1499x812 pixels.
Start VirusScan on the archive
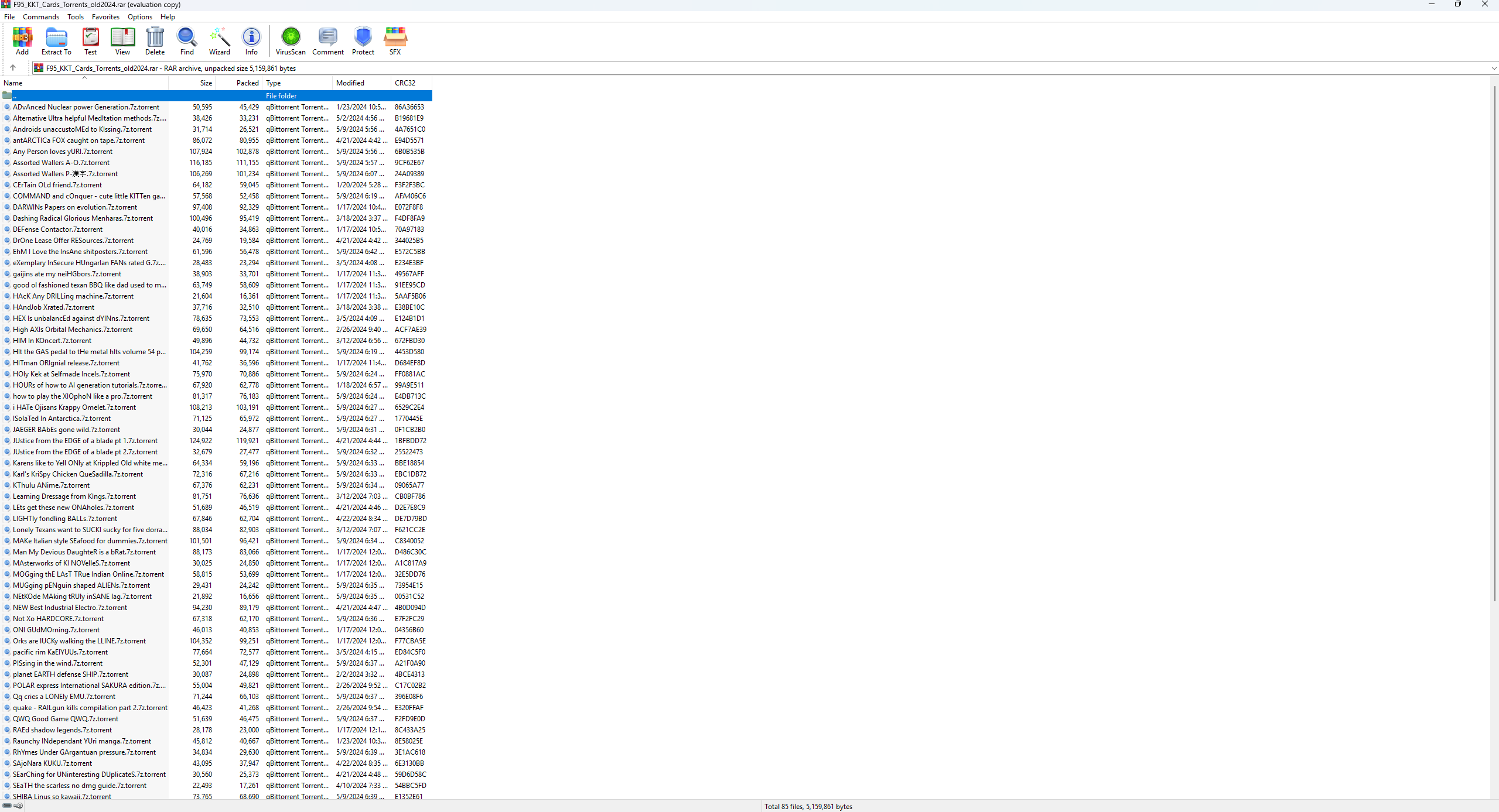tap(291, 41)
